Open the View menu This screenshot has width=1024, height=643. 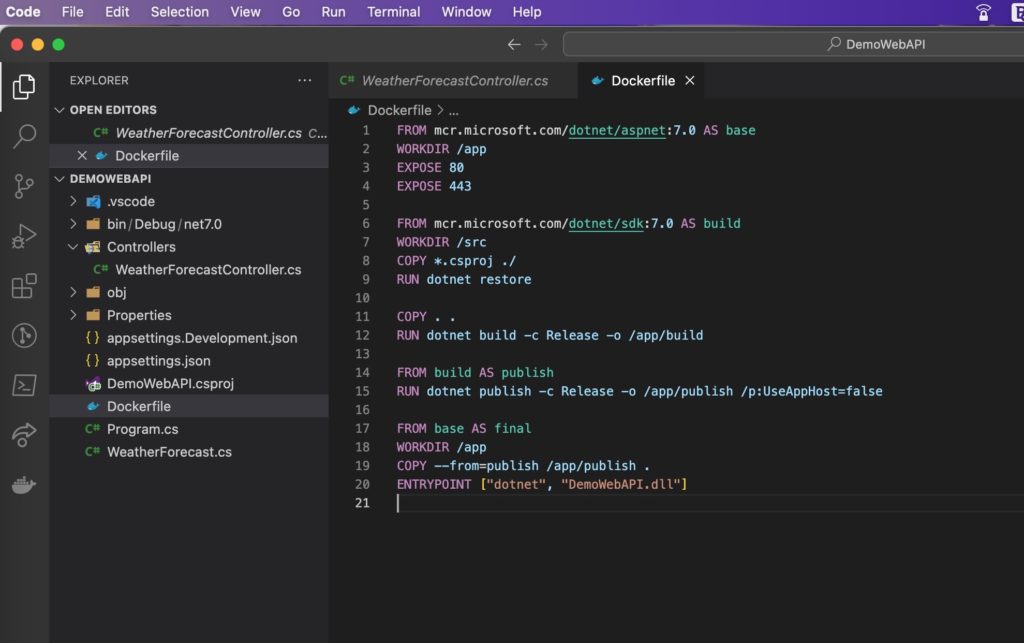point(245,12)
